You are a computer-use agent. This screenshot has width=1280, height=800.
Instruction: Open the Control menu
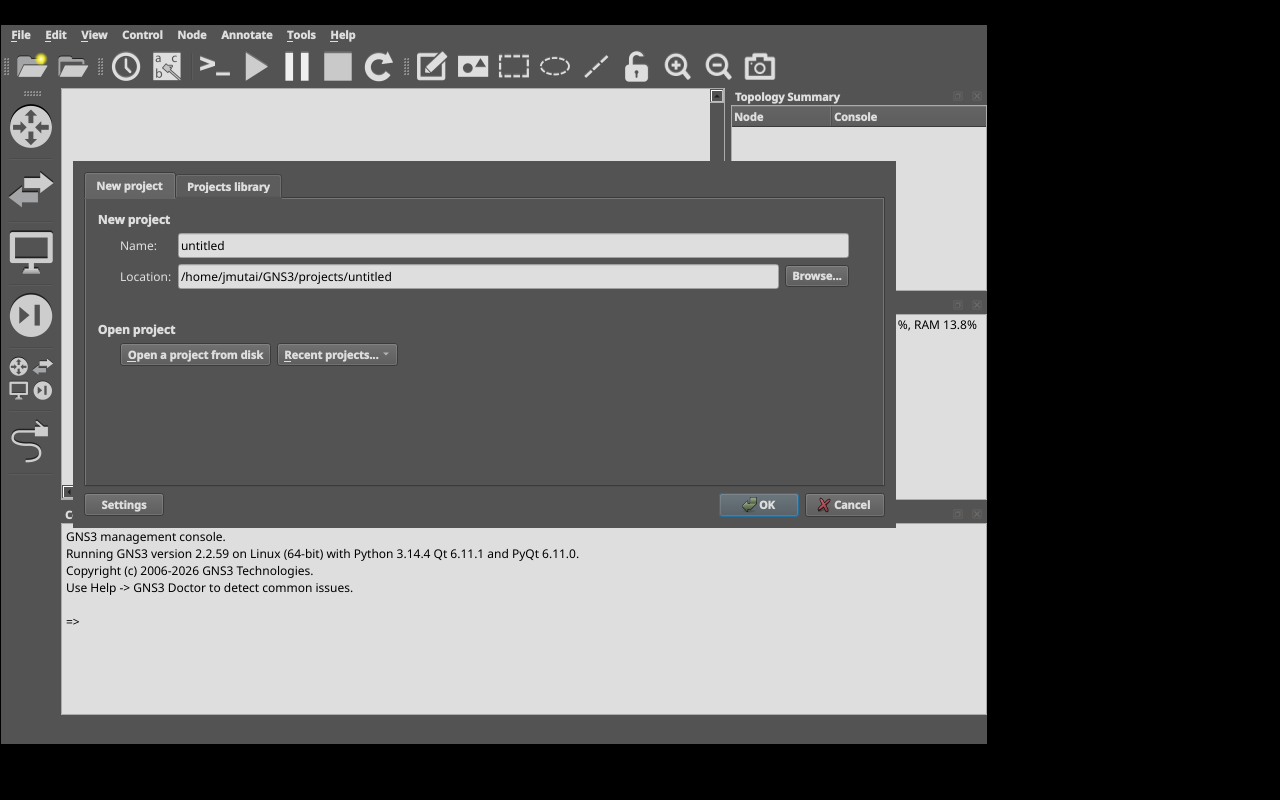point(142,35)
